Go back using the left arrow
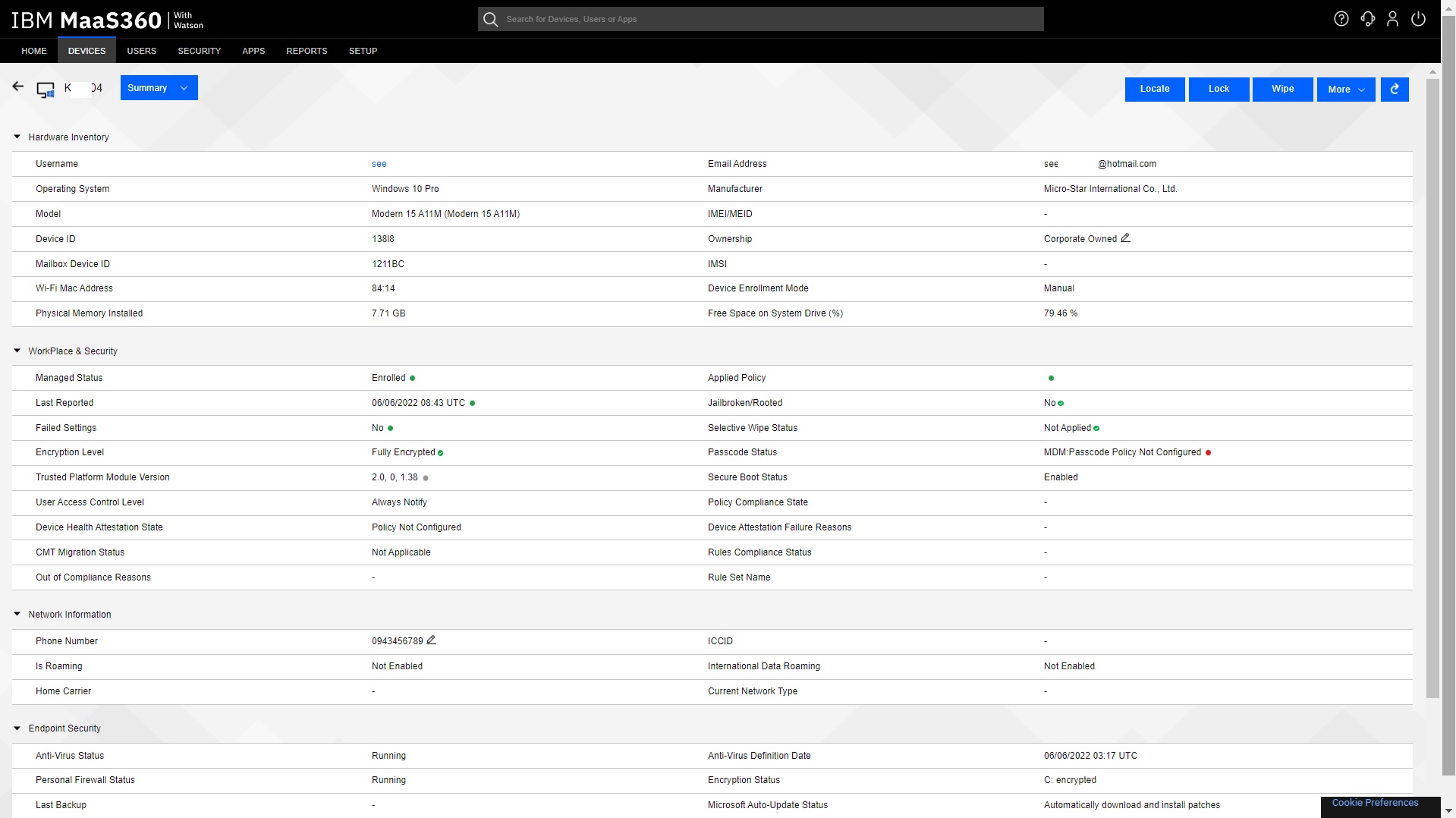The height and width of the screenshot is (818, 1456). 18,87
